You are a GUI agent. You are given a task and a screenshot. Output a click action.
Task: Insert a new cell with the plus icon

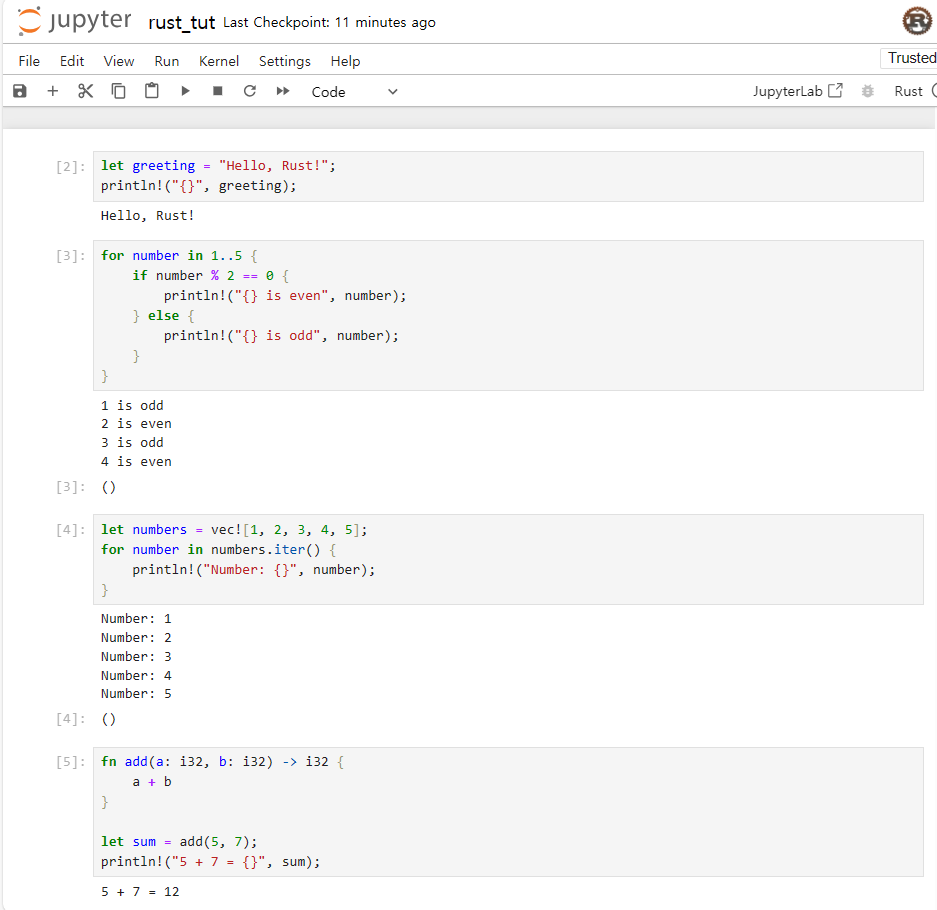pyautogui.click(x=52, y=90)
